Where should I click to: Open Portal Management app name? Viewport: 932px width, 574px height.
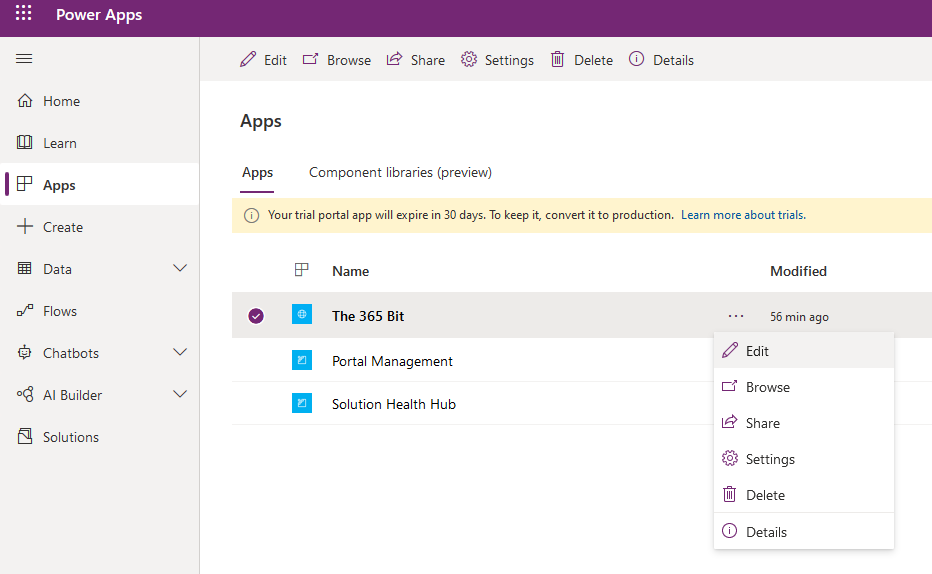(x=392, y=361)
